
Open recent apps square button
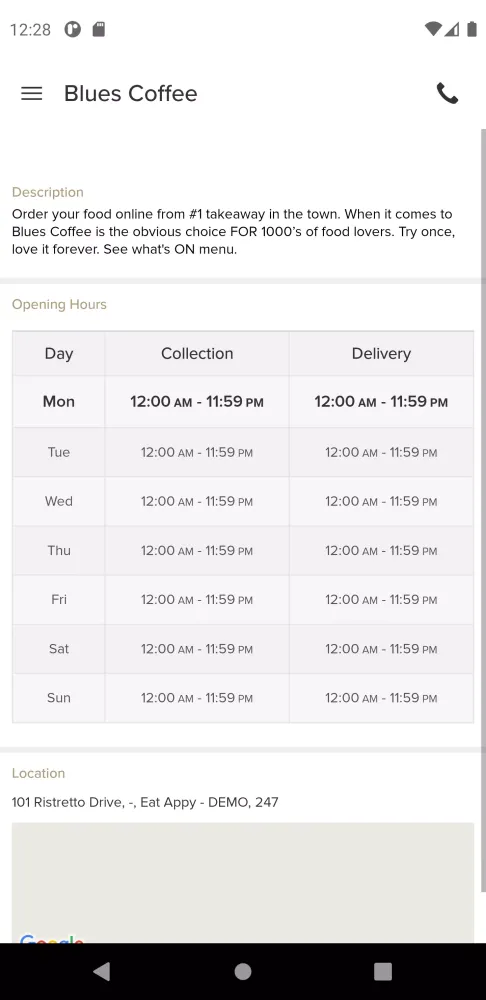(x=382, y=971)
